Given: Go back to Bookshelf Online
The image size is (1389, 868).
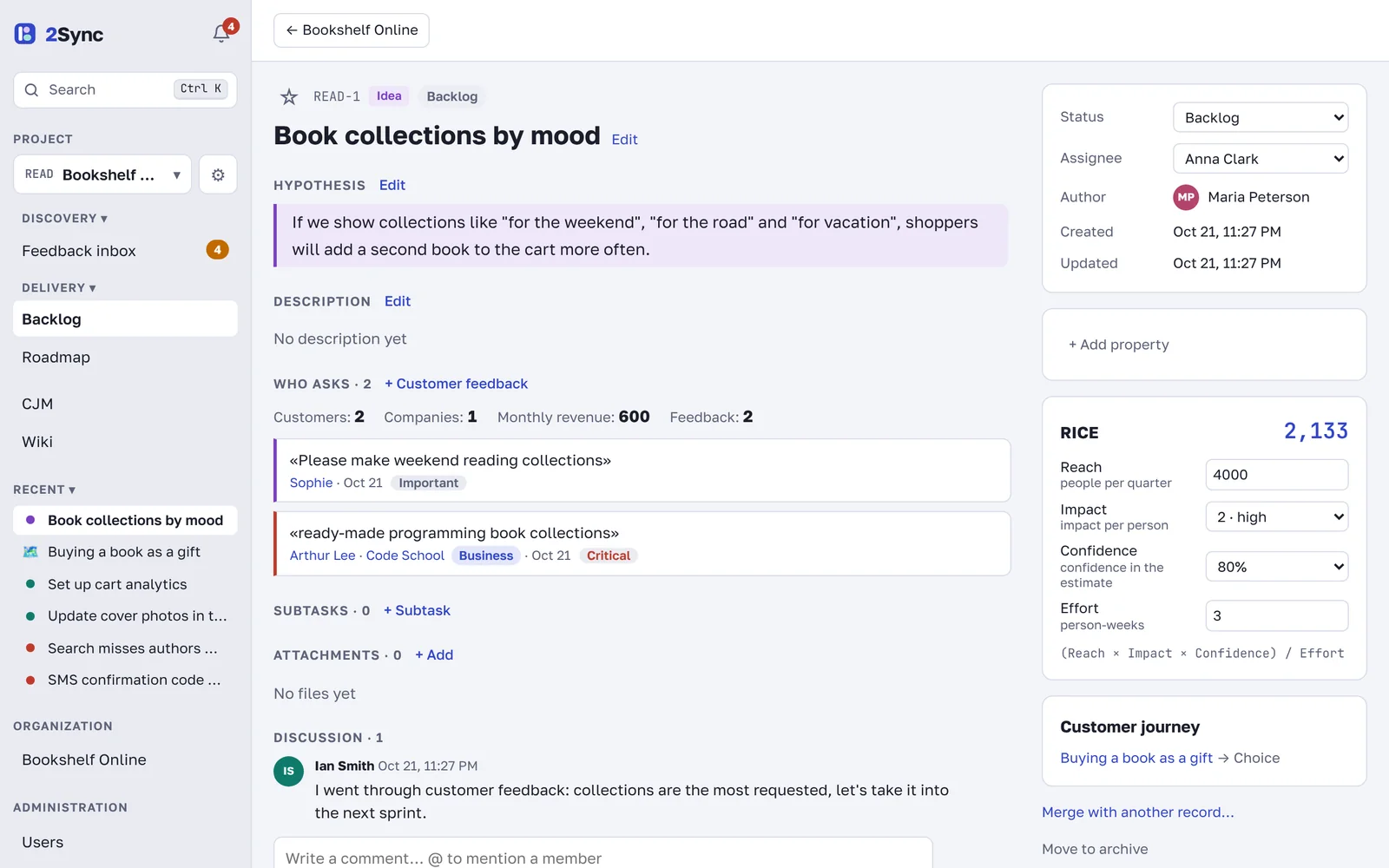Looking at the screenshot, I should pos(352,30).
